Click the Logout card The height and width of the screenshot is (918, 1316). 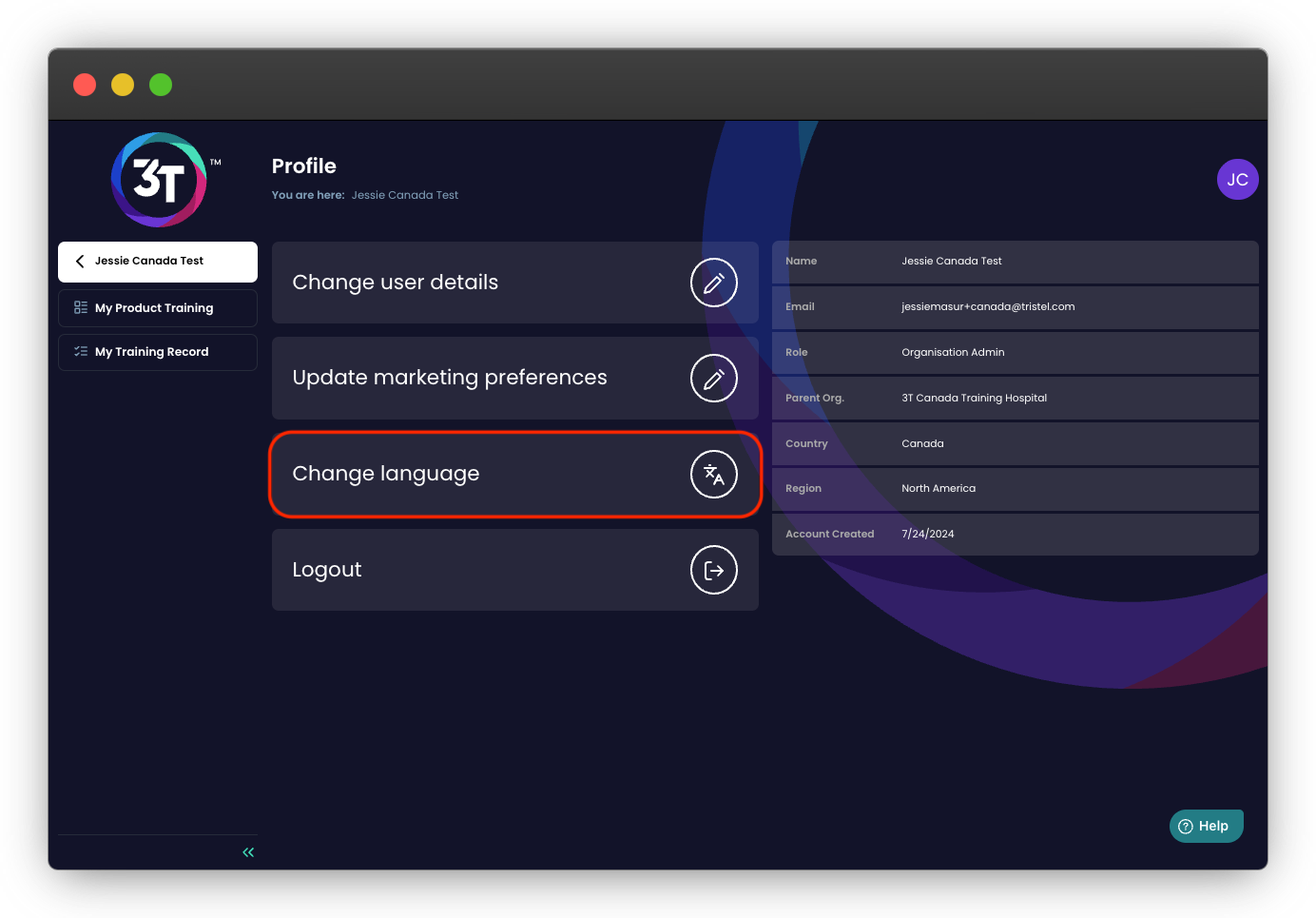point(515,570)
